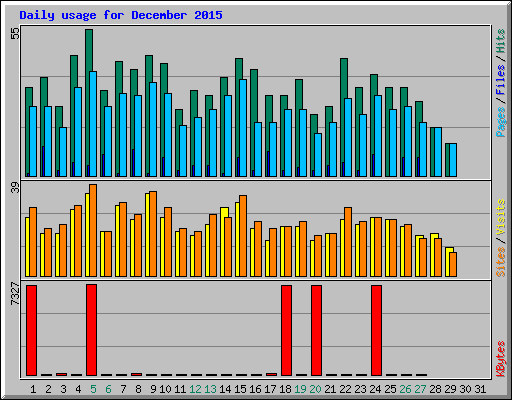Click day label '18' on the x-axis

point(285,389)
